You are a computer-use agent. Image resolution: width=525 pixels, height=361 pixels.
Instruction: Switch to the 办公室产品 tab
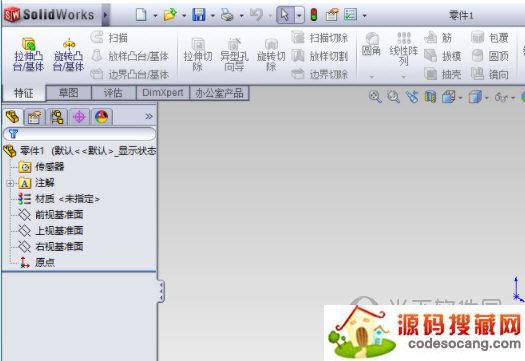(219, 93)
